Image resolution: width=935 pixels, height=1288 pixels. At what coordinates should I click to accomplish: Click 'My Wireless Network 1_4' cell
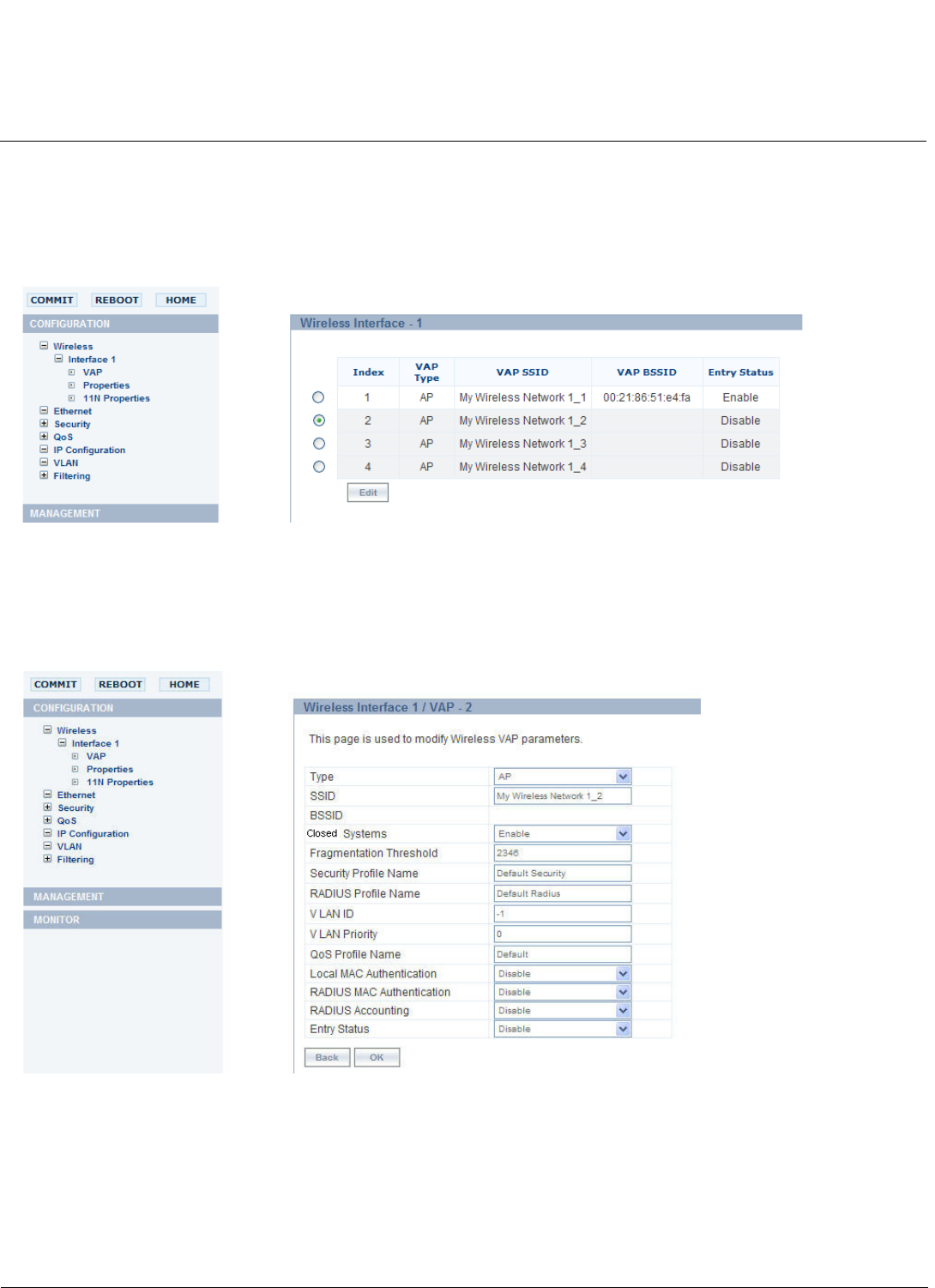pyautogui.click(x=522, y=467)
